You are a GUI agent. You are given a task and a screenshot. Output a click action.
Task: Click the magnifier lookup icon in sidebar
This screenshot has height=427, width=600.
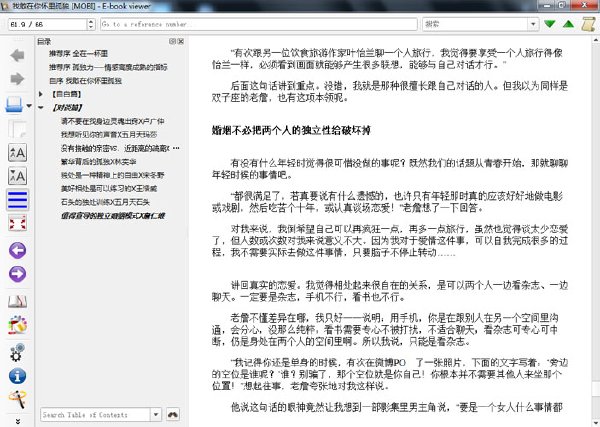click(17, 399)
